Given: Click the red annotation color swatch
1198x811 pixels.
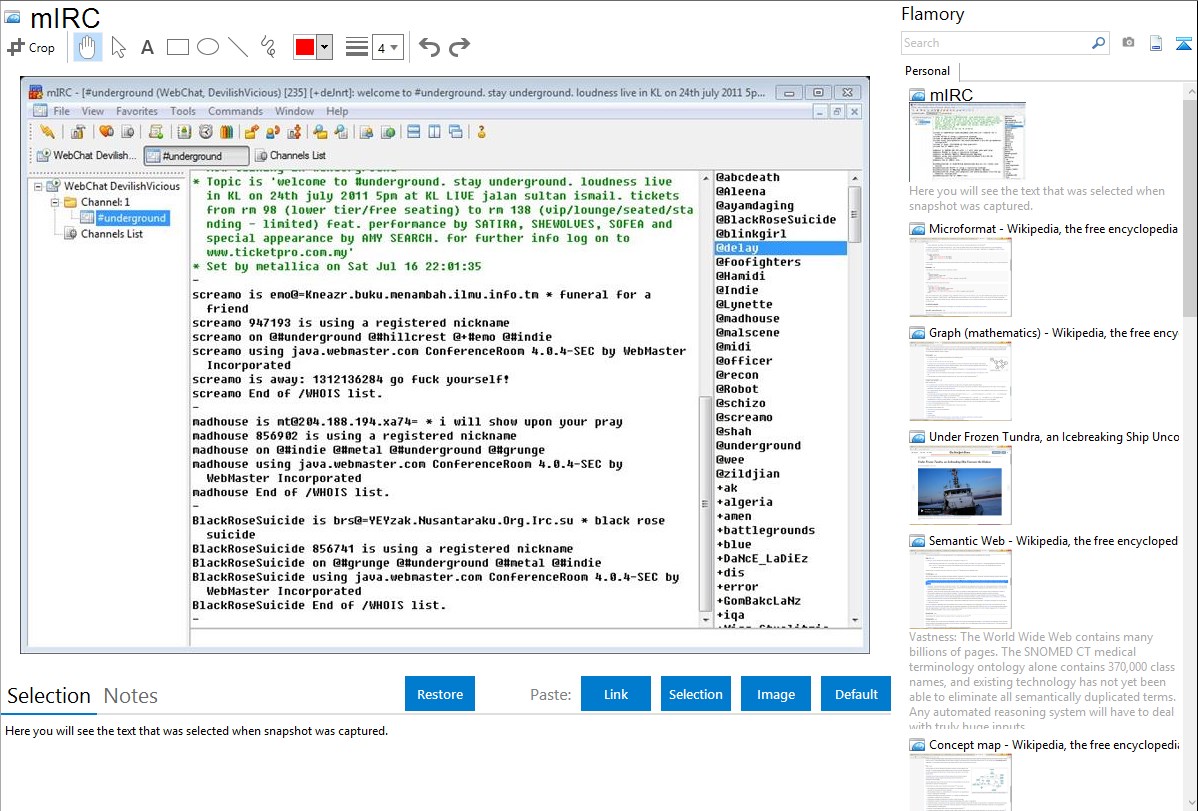Looking at the screenshot, I should click(305, 47).
